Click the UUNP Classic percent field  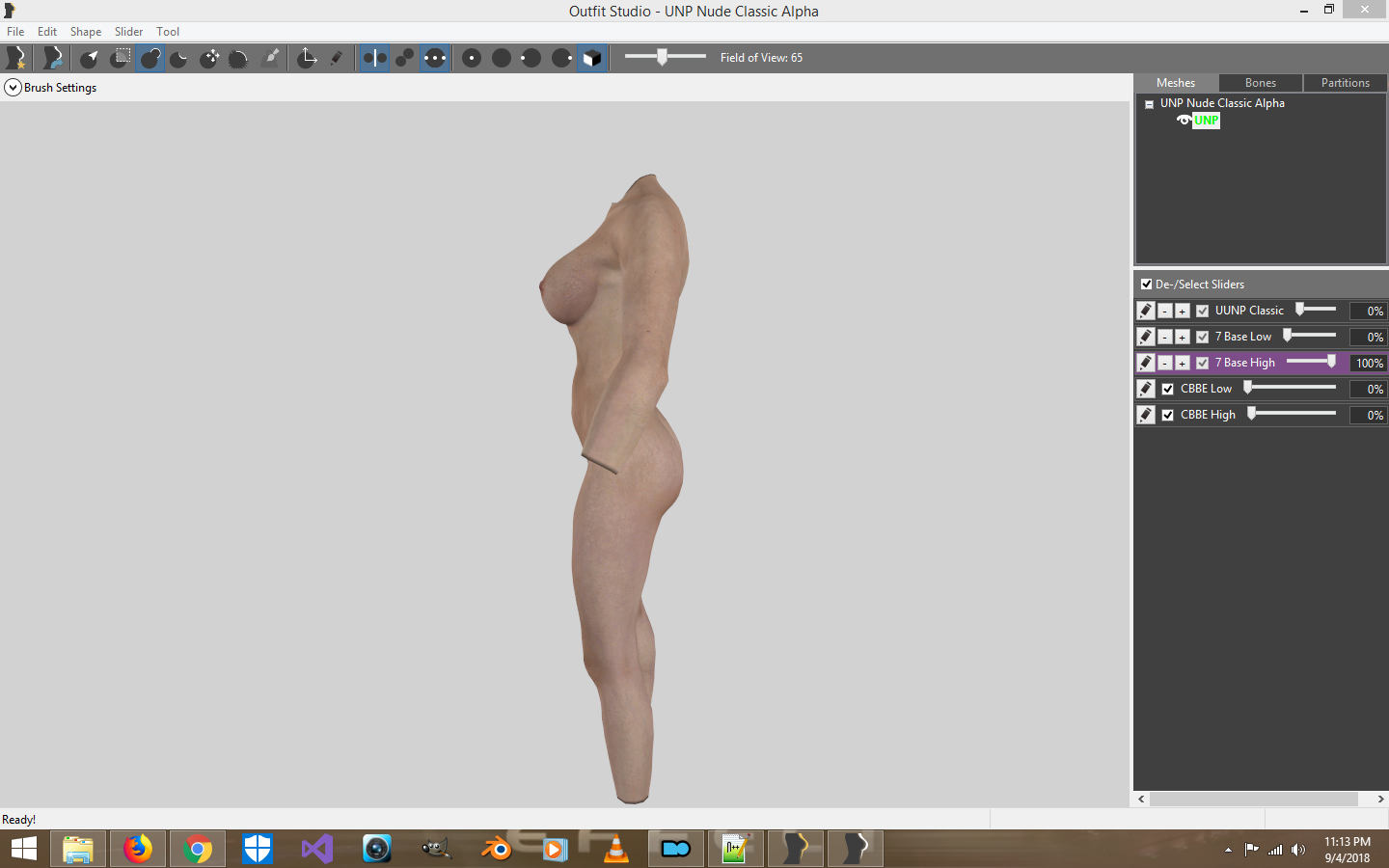point(1368,311)
